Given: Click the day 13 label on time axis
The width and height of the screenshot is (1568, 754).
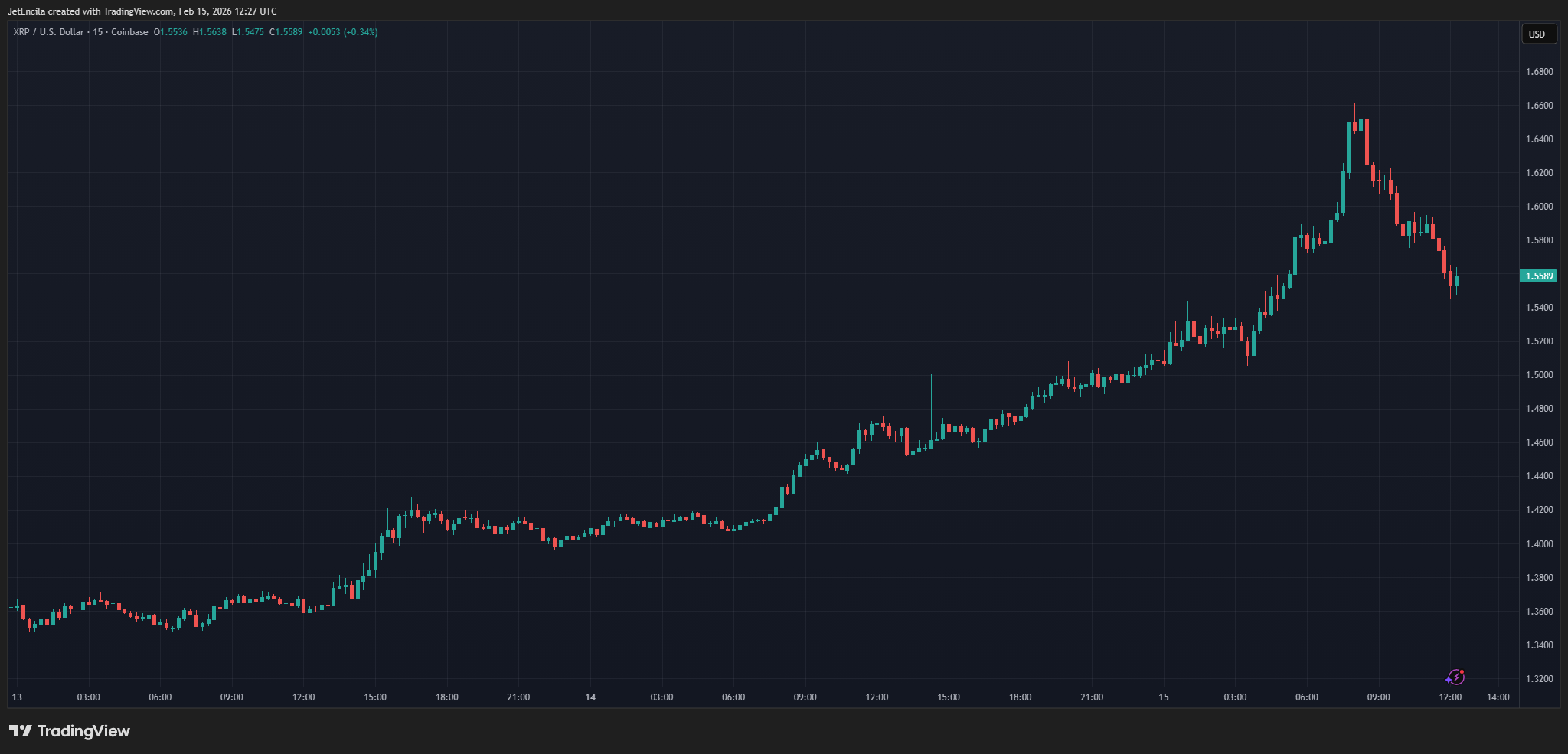Looking at the screenshot, I should [17, 697].
